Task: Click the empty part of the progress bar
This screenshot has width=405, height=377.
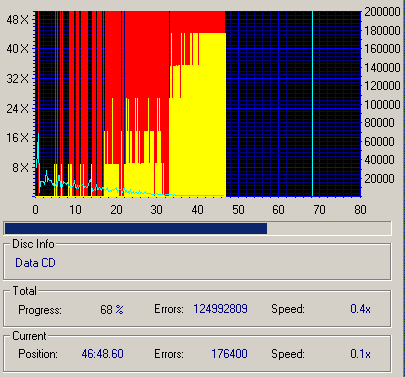Action: [329, 229]
